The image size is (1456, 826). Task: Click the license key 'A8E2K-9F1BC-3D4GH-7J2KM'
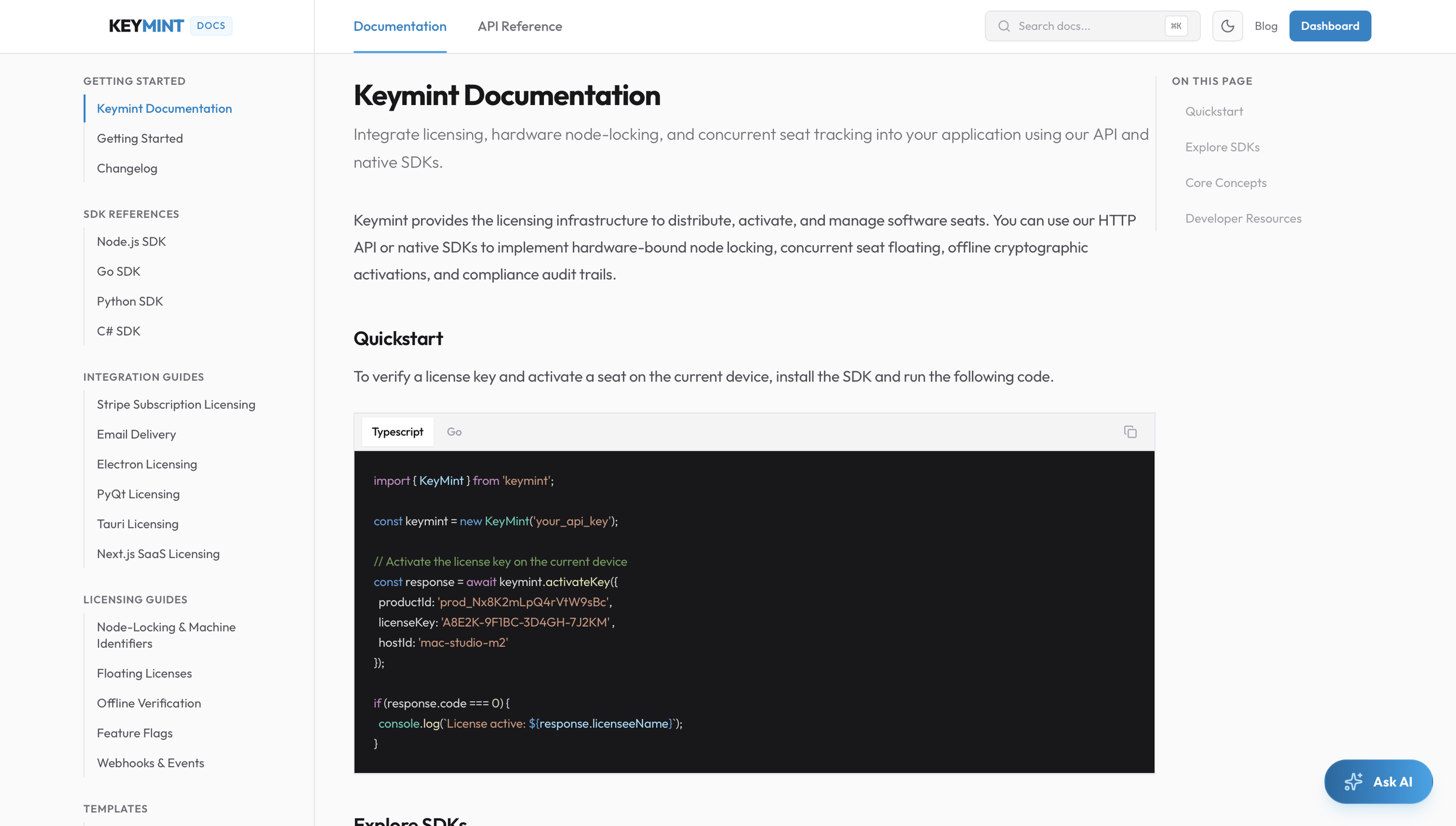[525, 622]
